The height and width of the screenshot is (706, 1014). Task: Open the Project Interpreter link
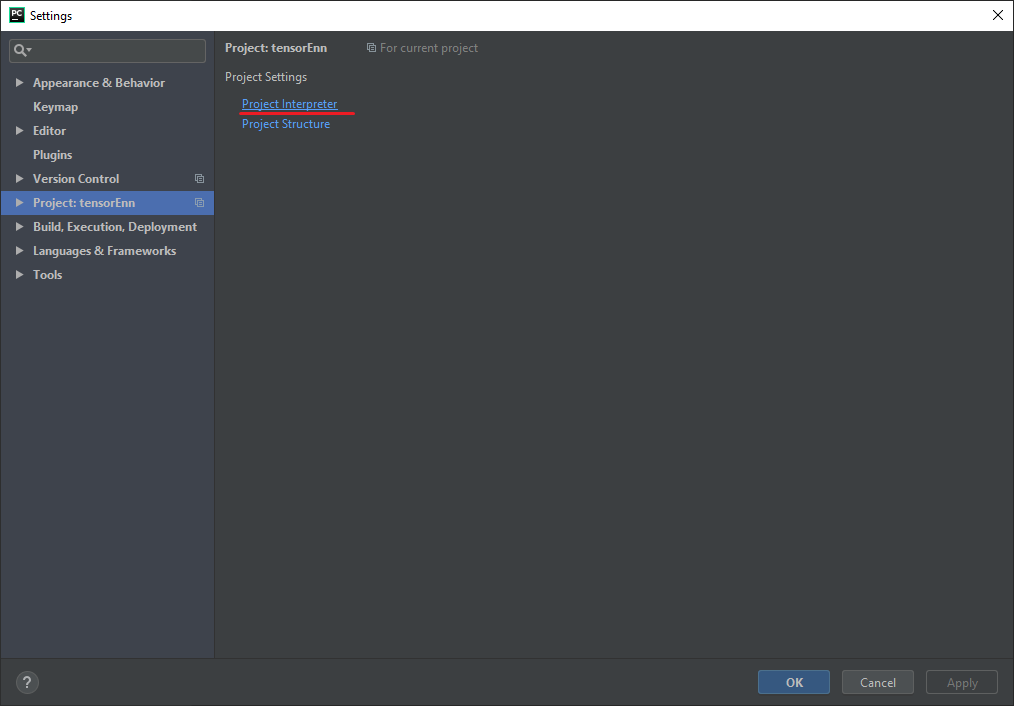[290, 103]
